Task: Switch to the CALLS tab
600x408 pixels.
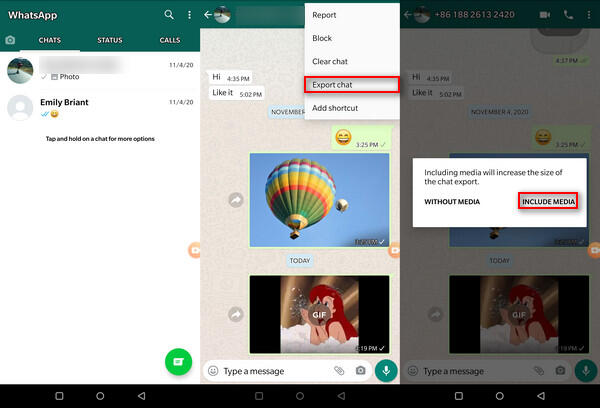Action: point(170,40)
